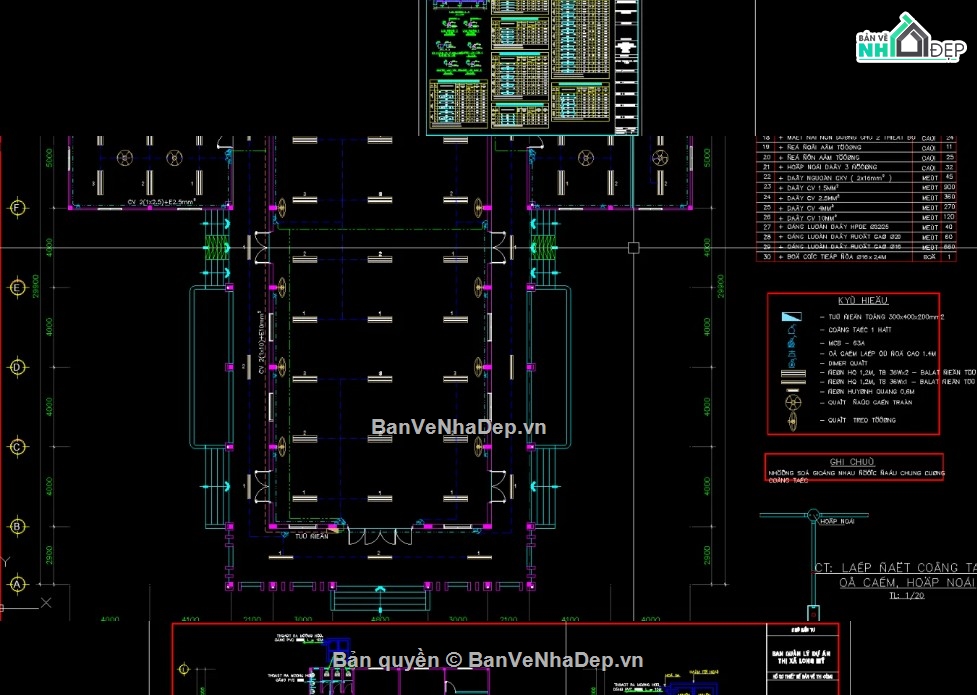Select table row 30 'BOÄ COÏC TIEÁP ÑÒA Ø16x2,4M'
977x695 pixels.
click(856, 257)
